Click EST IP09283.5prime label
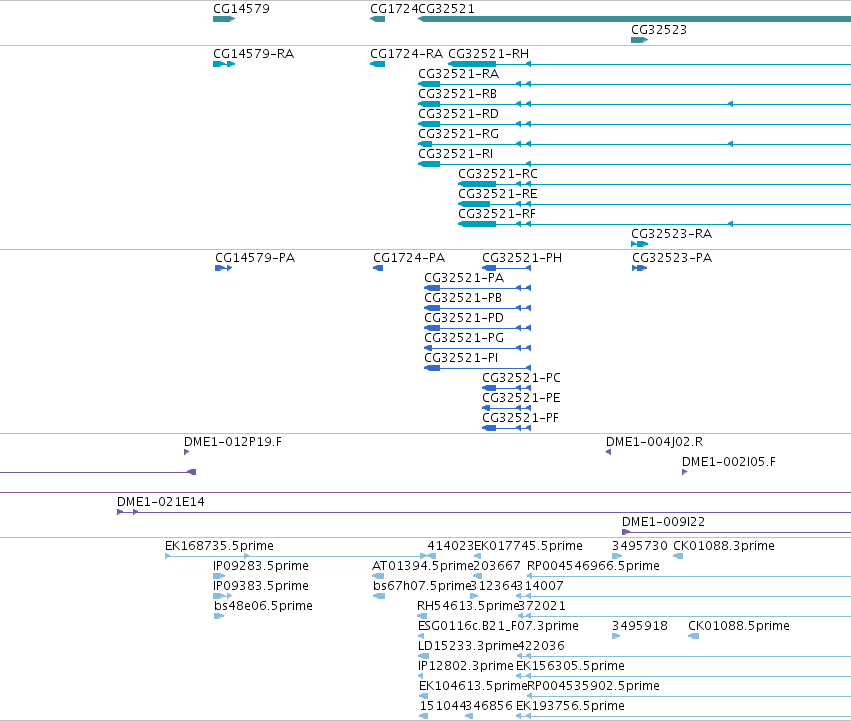The height and width of the screenshot is (721, 851). (261, 566)
